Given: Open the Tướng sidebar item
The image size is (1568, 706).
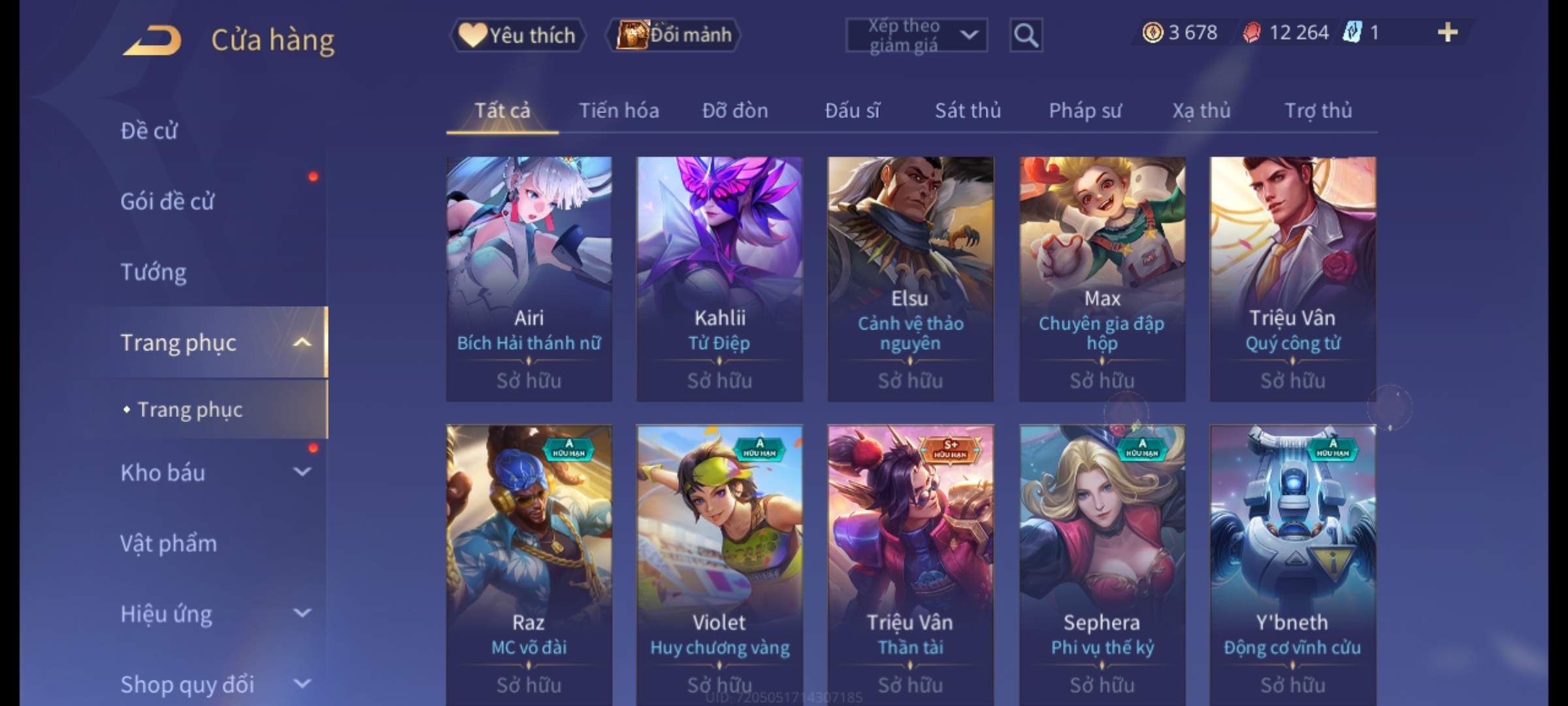Looking at the screenshot, I should [x=154, y=271].
